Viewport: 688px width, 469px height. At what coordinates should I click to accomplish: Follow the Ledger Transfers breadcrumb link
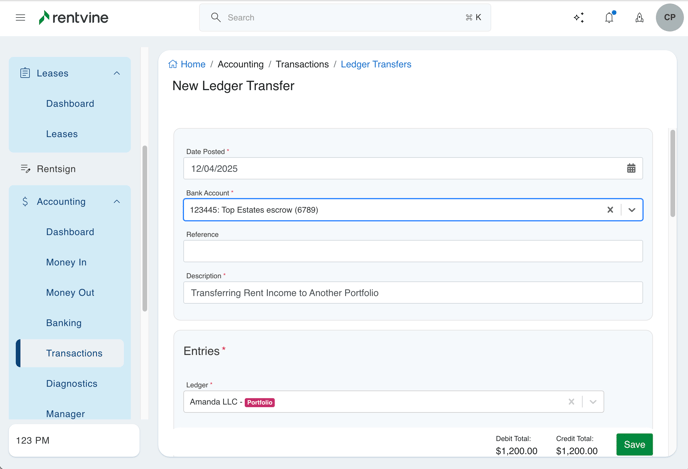tap(376, 64)
